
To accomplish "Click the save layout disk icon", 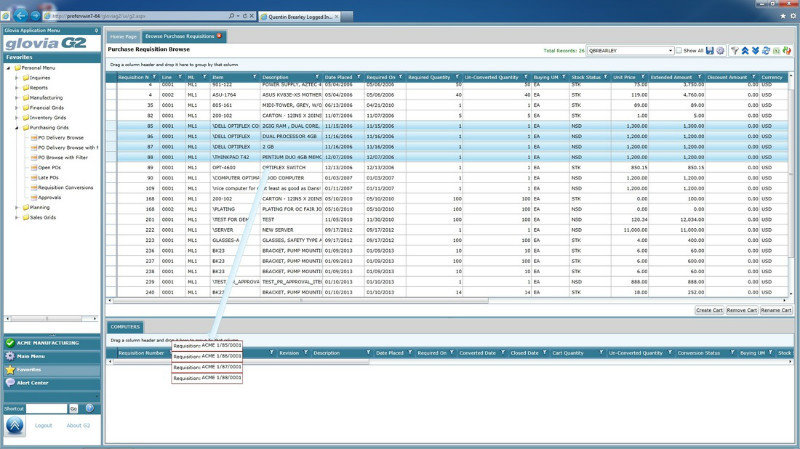I will point(710,50).
